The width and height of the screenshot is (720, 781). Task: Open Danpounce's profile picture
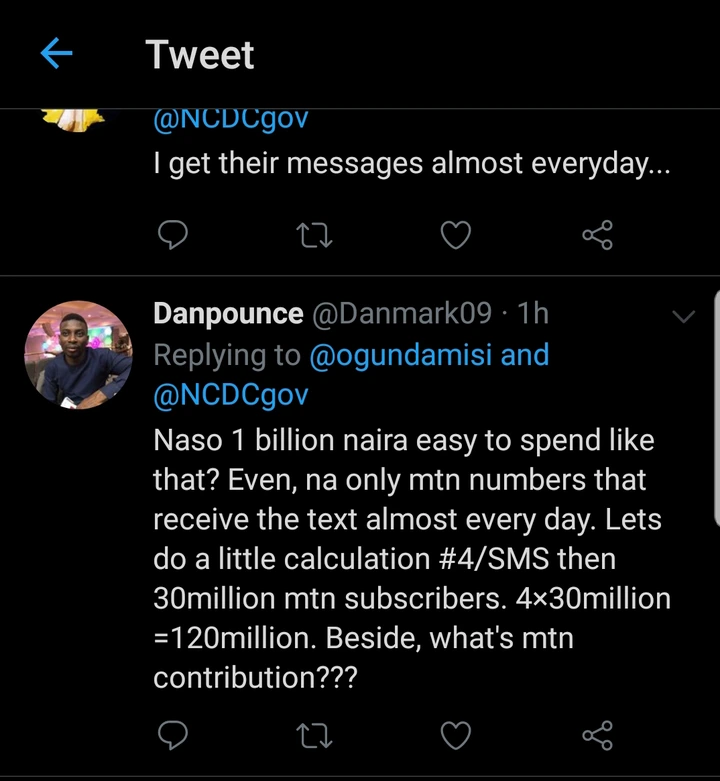(78, 355)
